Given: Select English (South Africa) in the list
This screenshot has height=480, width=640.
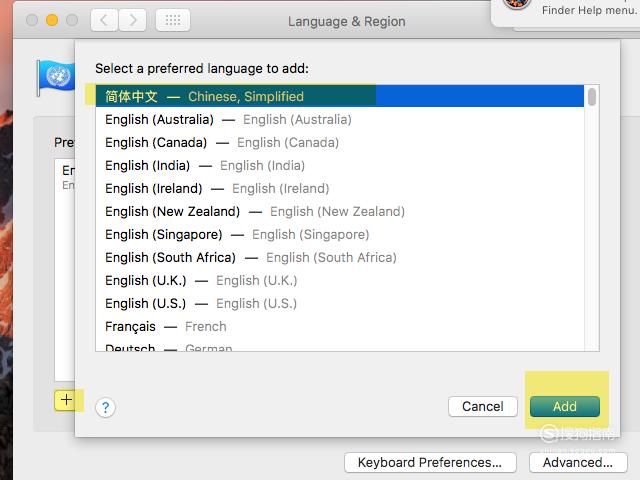Looking at the screenshot, I should coord(340,258).
